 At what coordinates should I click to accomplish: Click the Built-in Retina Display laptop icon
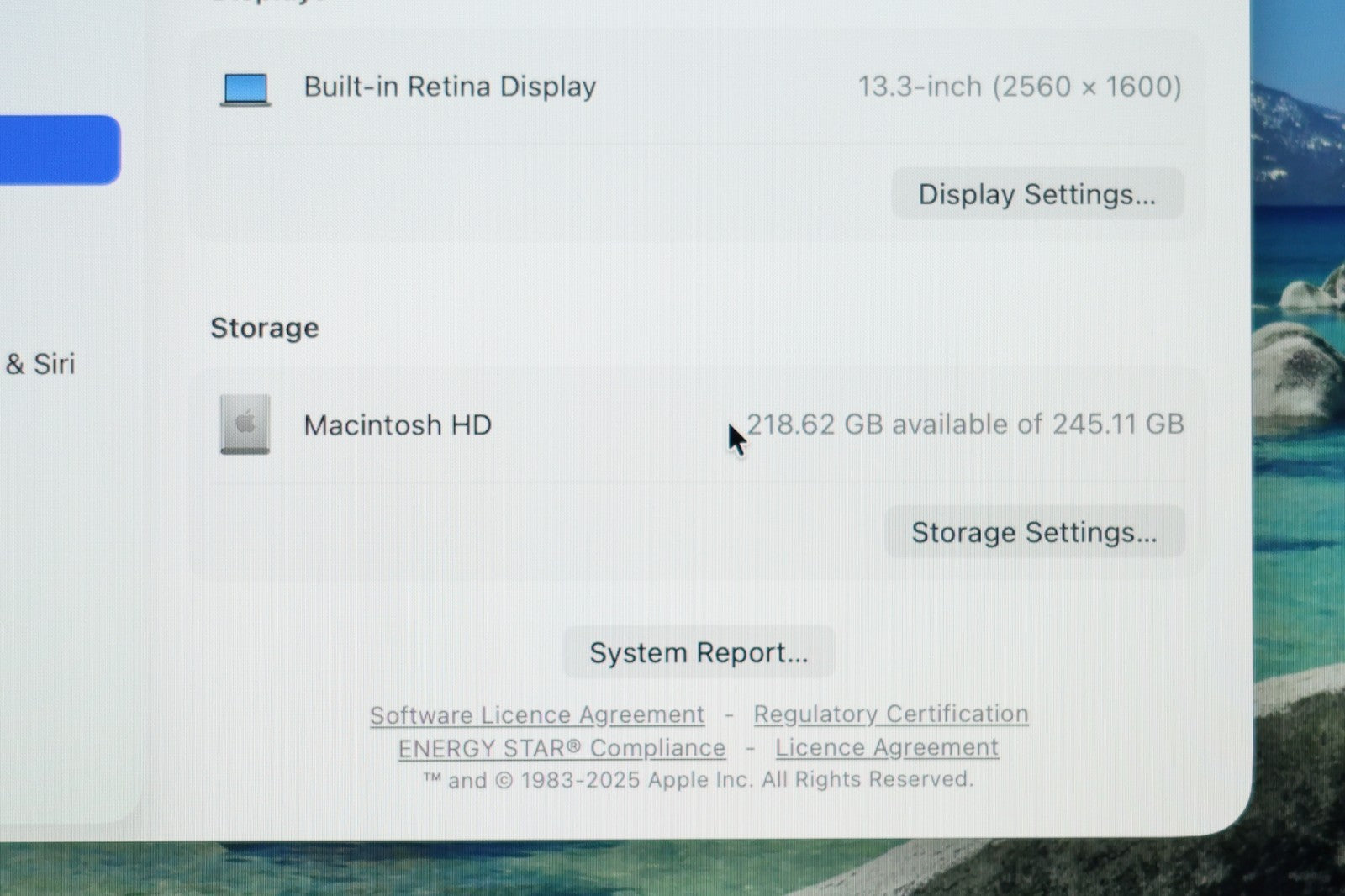coord(245,88)
